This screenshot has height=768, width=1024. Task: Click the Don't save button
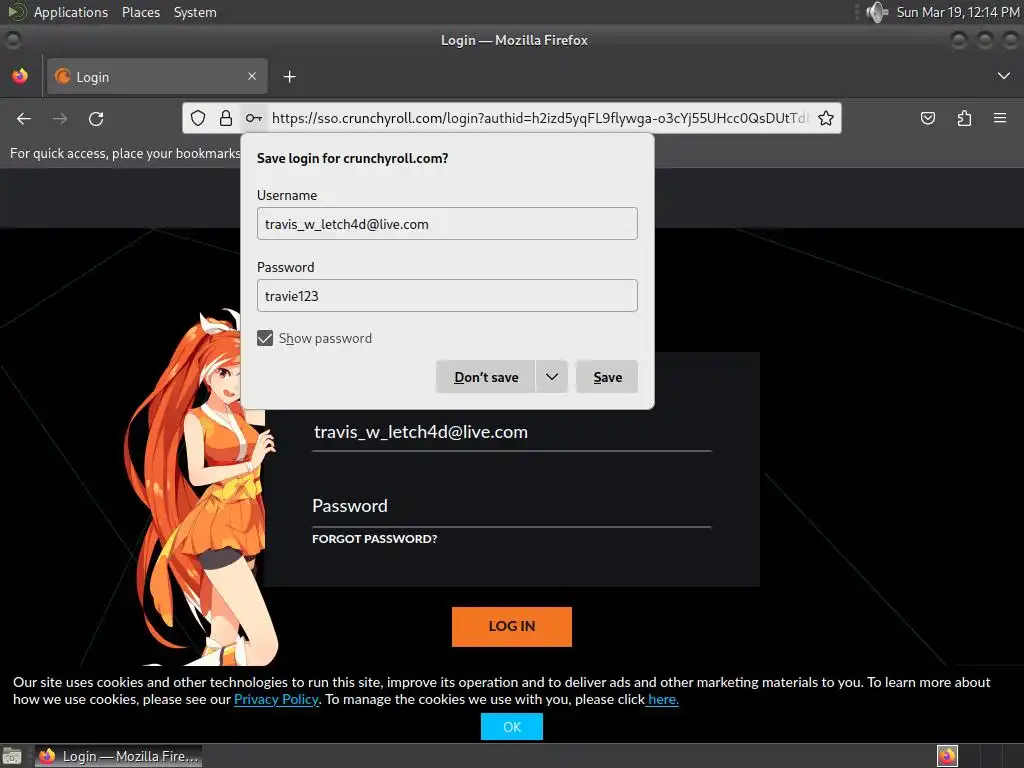click(486, 377)
